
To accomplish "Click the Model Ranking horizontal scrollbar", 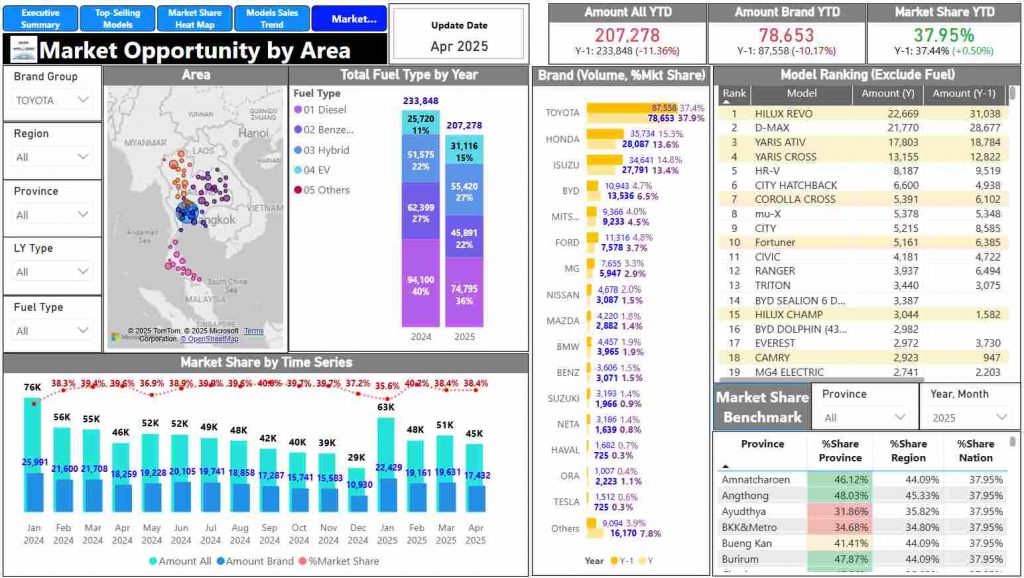I will [822, 379].
